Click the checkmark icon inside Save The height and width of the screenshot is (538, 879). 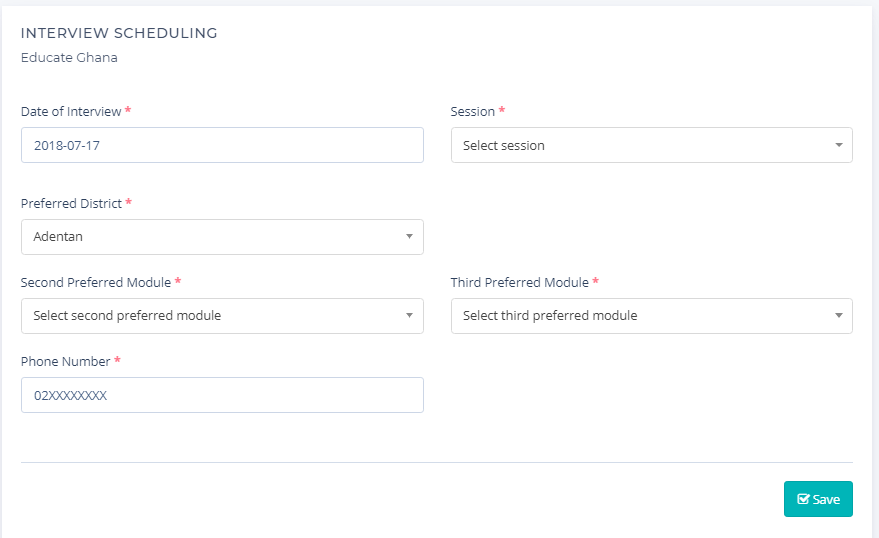click(803, 499)
